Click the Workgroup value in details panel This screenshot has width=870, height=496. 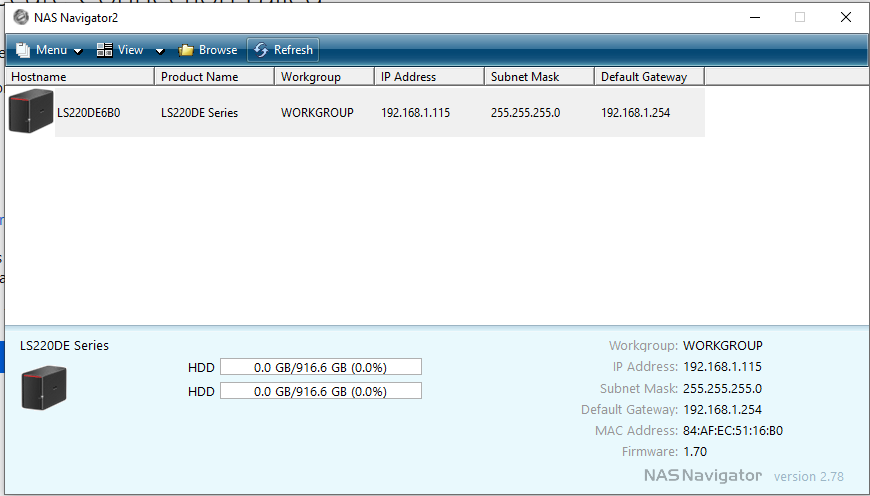[x=722, y=346]
